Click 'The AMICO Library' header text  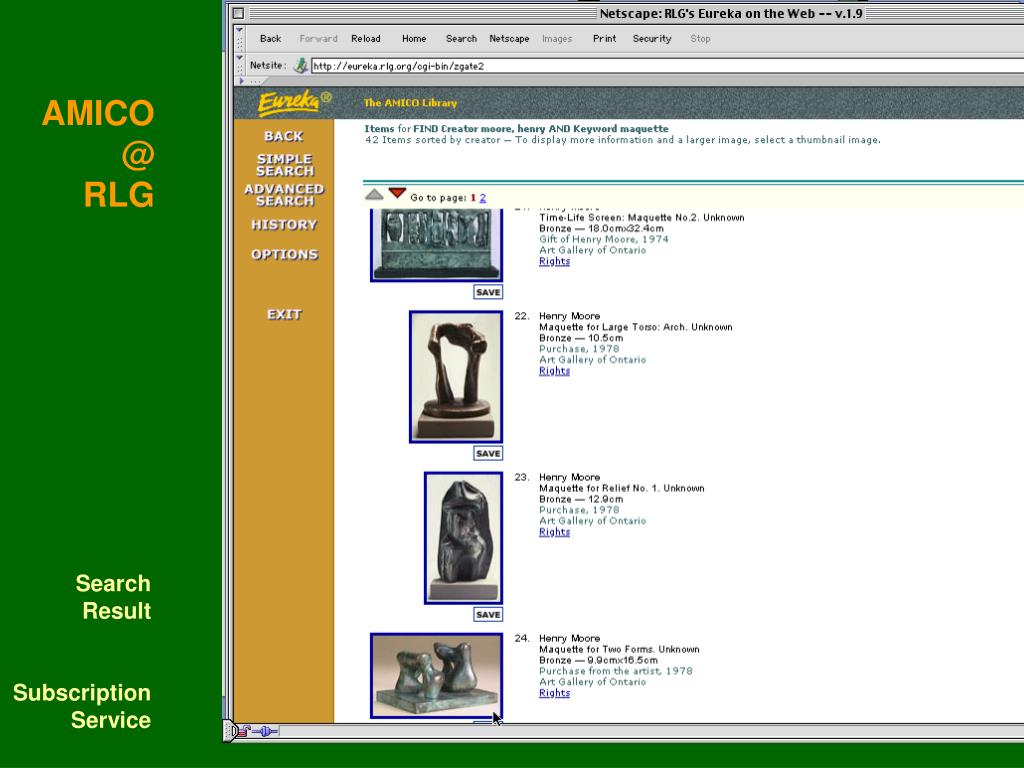410,103
